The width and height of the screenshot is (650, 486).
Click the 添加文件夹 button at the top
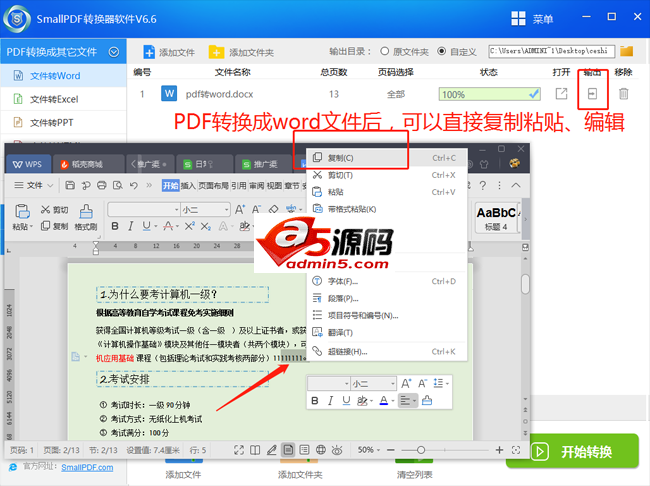(241, 52)
